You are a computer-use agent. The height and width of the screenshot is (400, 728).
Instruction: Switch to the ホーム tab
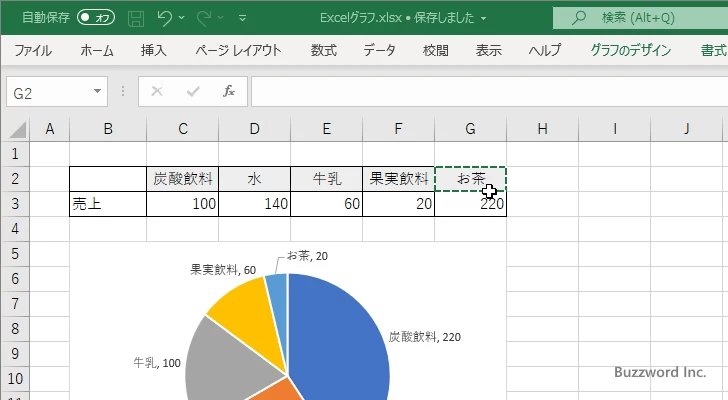coord(97,50)
